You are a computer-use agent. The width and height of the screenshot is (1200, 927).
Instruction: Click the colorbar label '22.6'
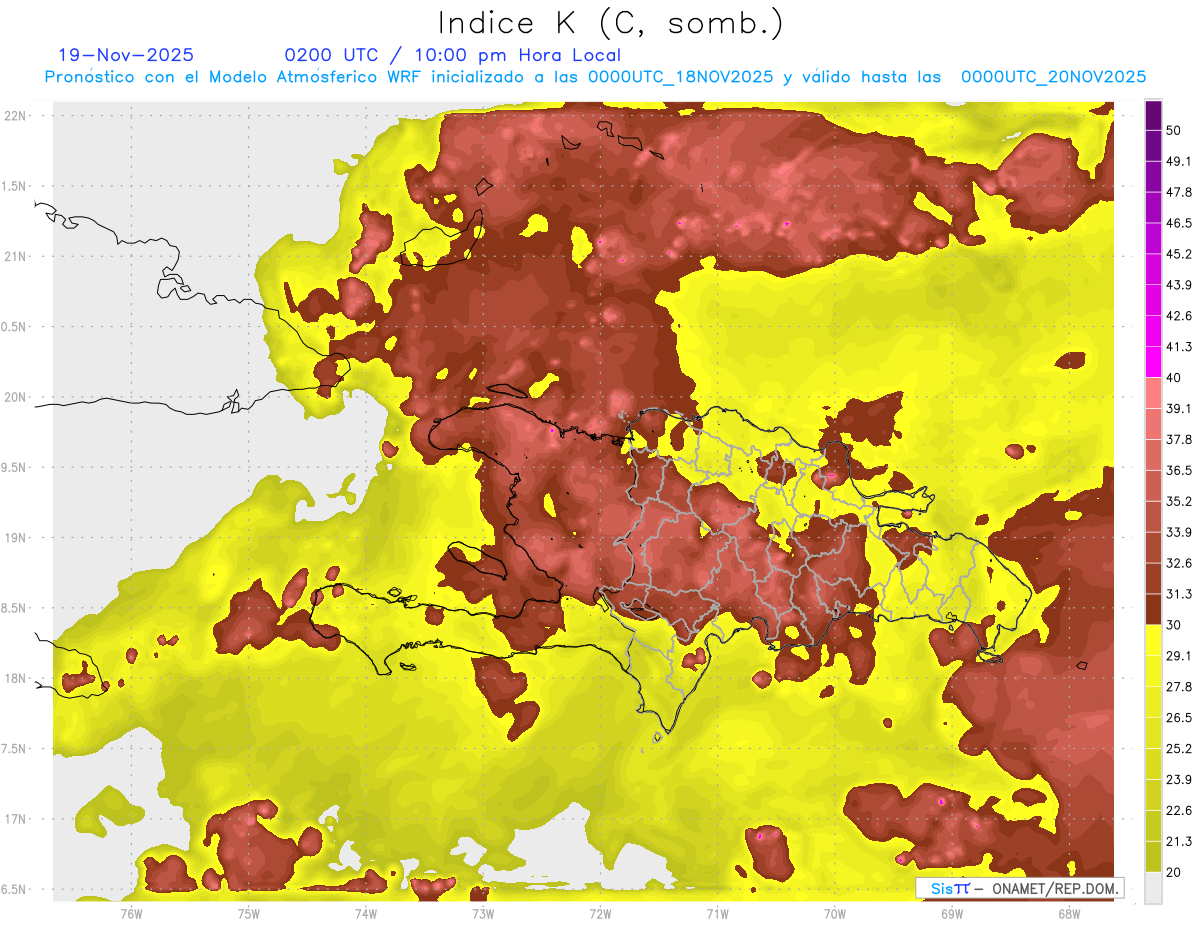coord(1178,811)
